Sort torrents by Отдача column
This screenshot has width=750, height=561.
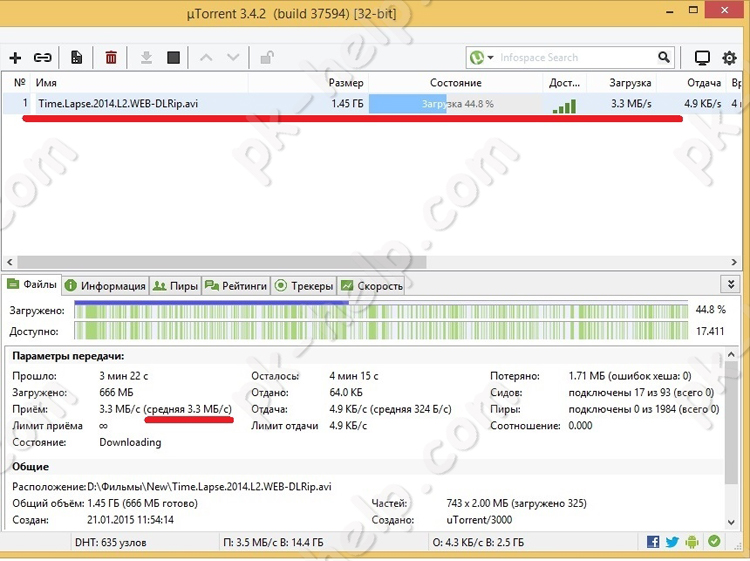coord(691,83)
